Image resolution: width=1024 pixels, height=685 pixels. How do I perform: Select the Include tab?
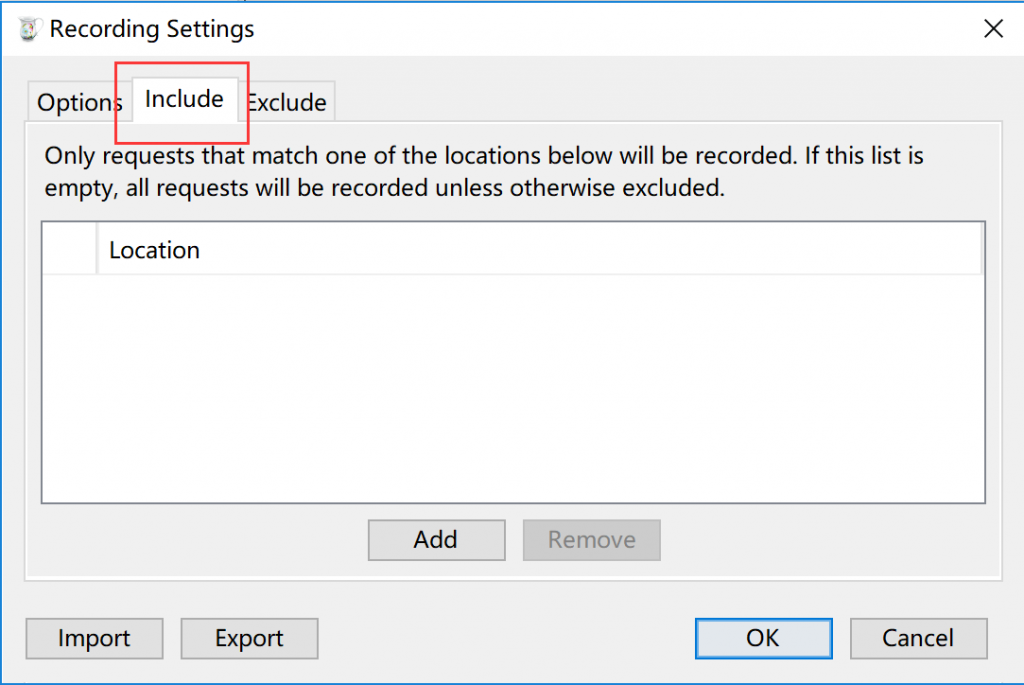(184, 99)
